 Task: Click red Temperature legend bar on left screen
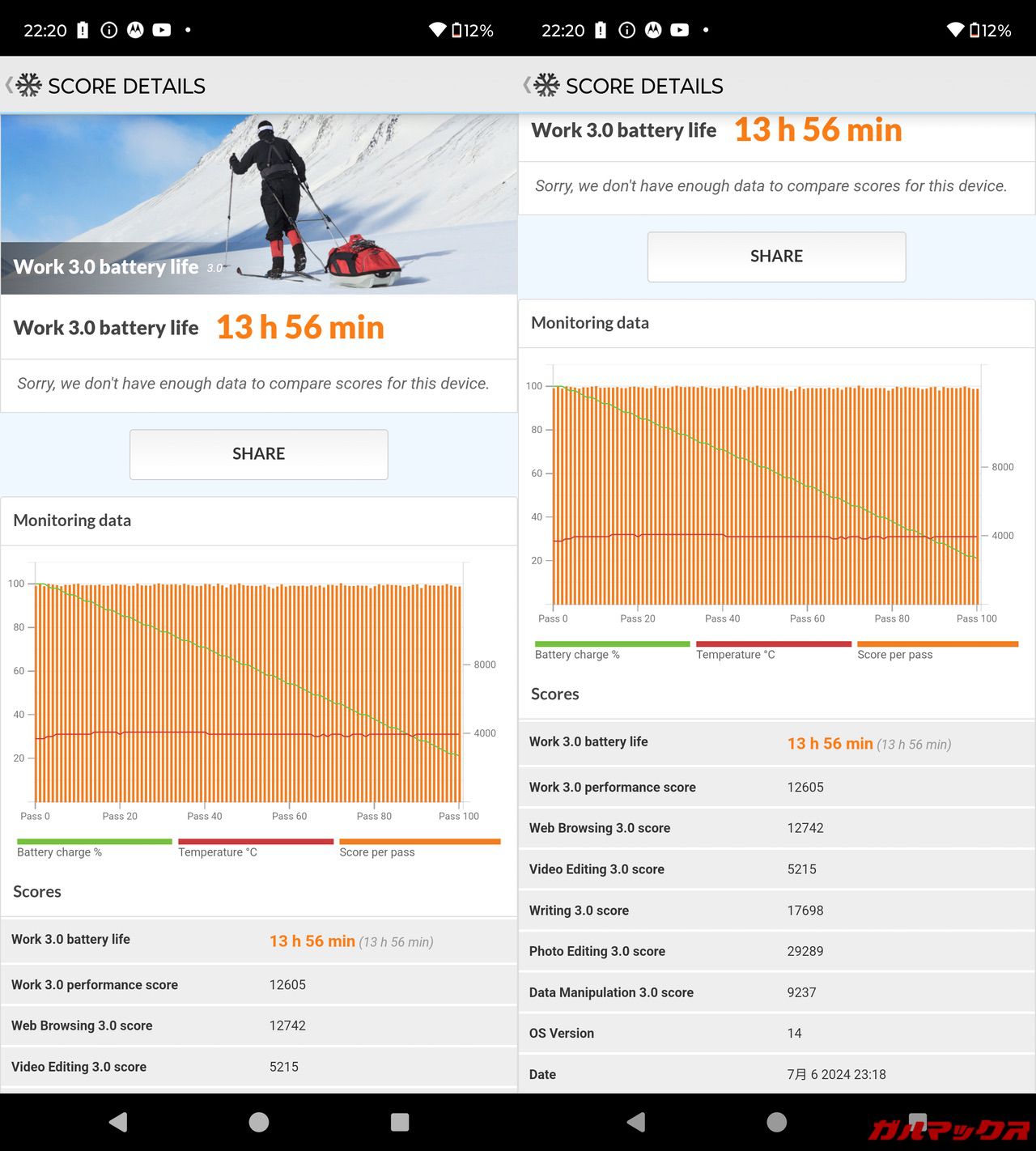tap(256, 842)
